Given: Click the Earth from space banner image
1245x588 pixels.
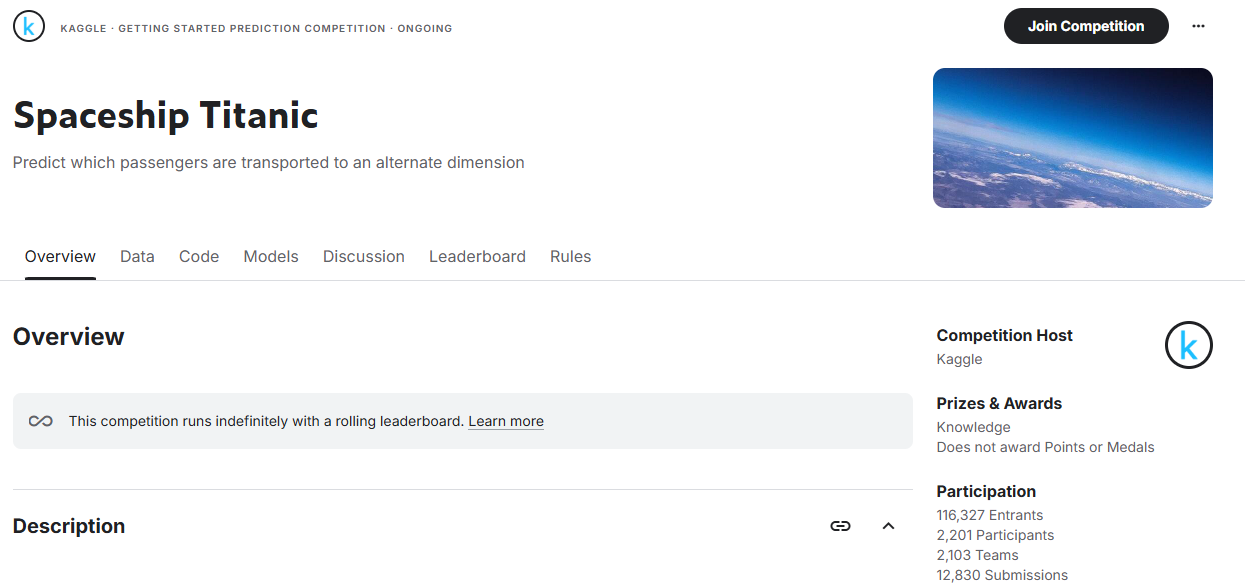Looking at the screenshot, I should pos(1072,138).
